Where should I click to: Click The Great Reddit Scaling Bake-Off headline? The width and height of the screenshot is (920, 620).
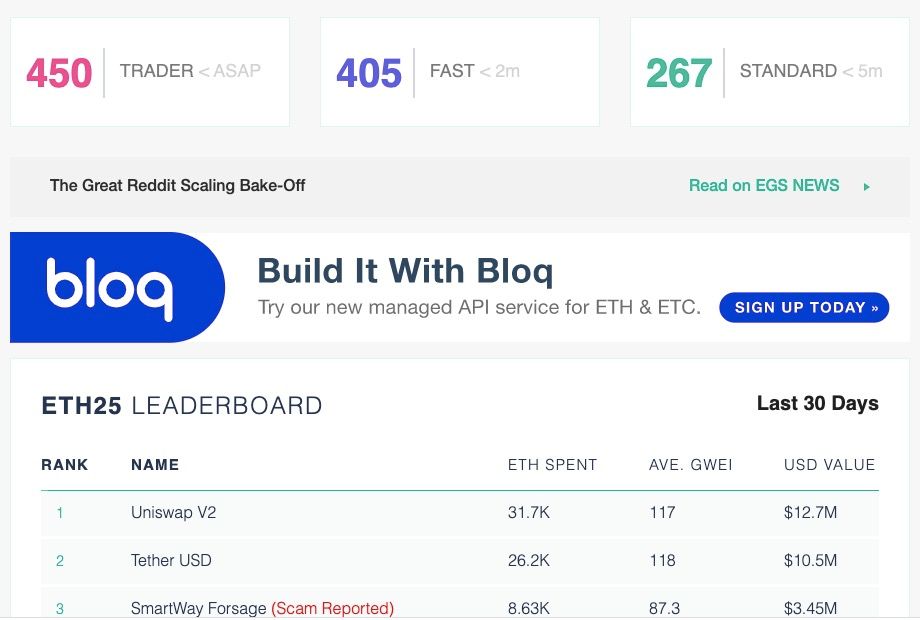[177, 185]
